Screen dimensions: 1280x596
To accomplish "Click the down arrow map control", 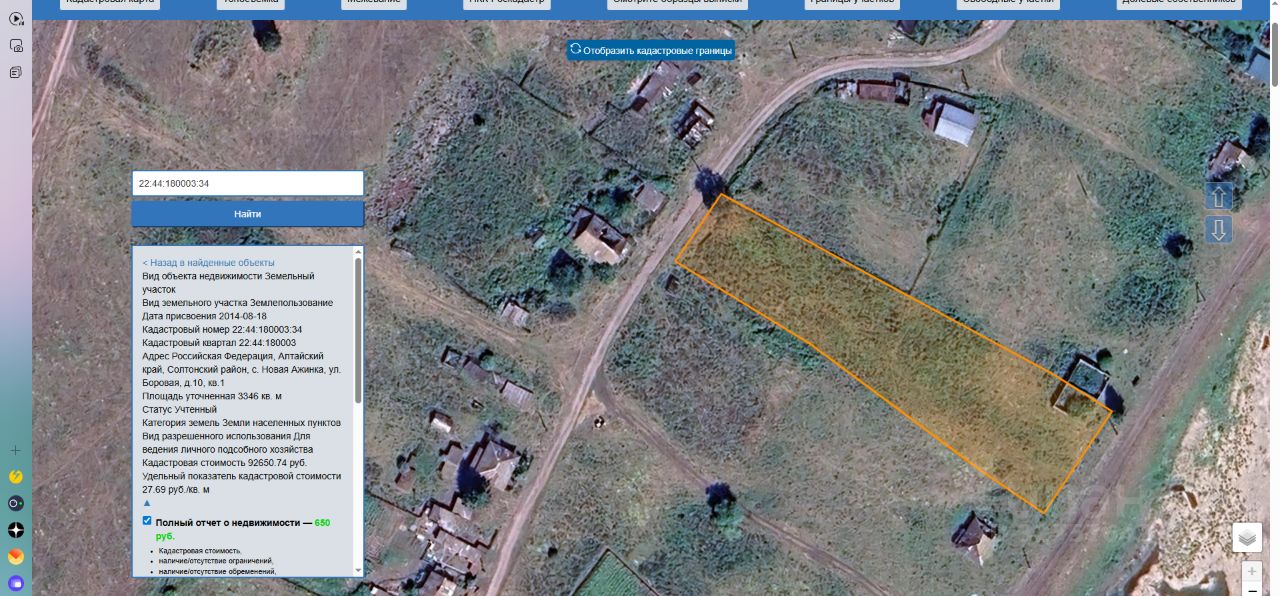I will (1218, 230).
